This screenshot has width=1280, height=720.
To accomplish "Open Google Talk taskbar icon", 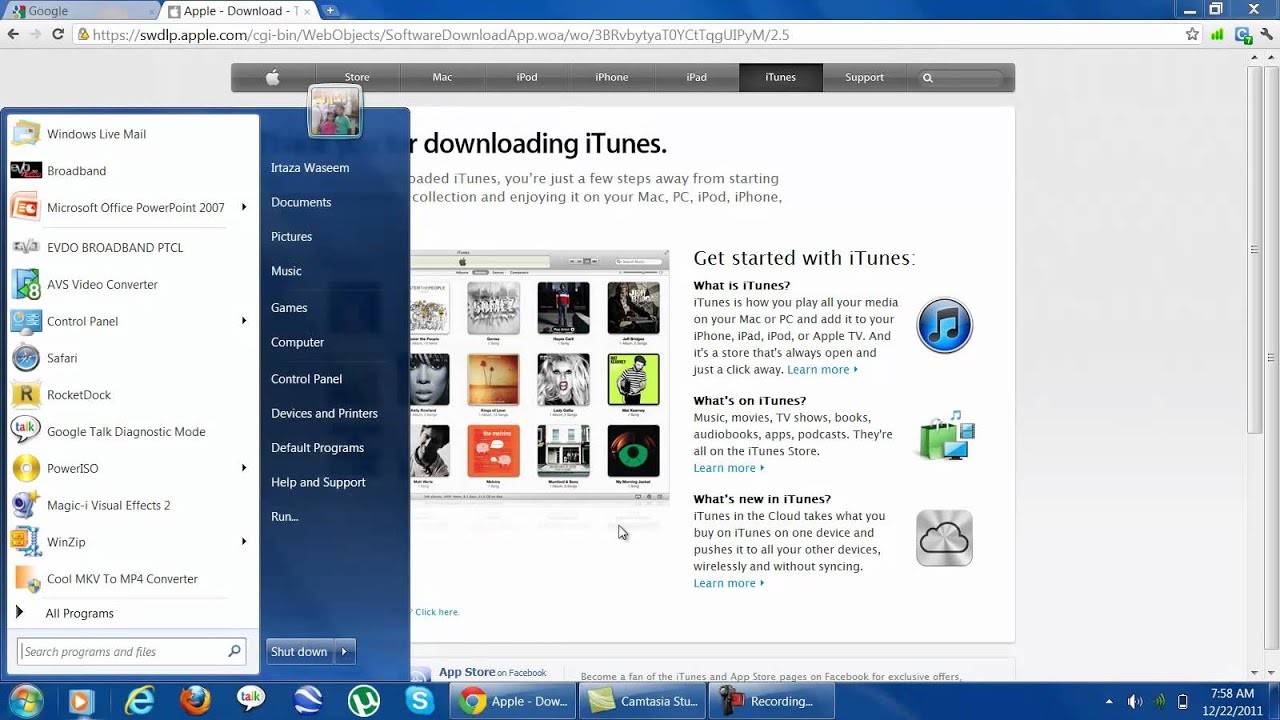I will [251, 700].
